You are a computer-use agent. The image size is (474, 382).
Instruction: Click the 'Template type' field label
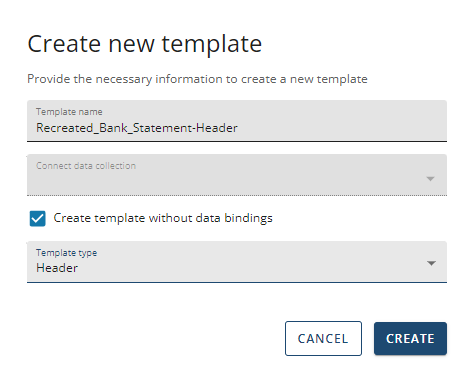[x=66, y=253]
